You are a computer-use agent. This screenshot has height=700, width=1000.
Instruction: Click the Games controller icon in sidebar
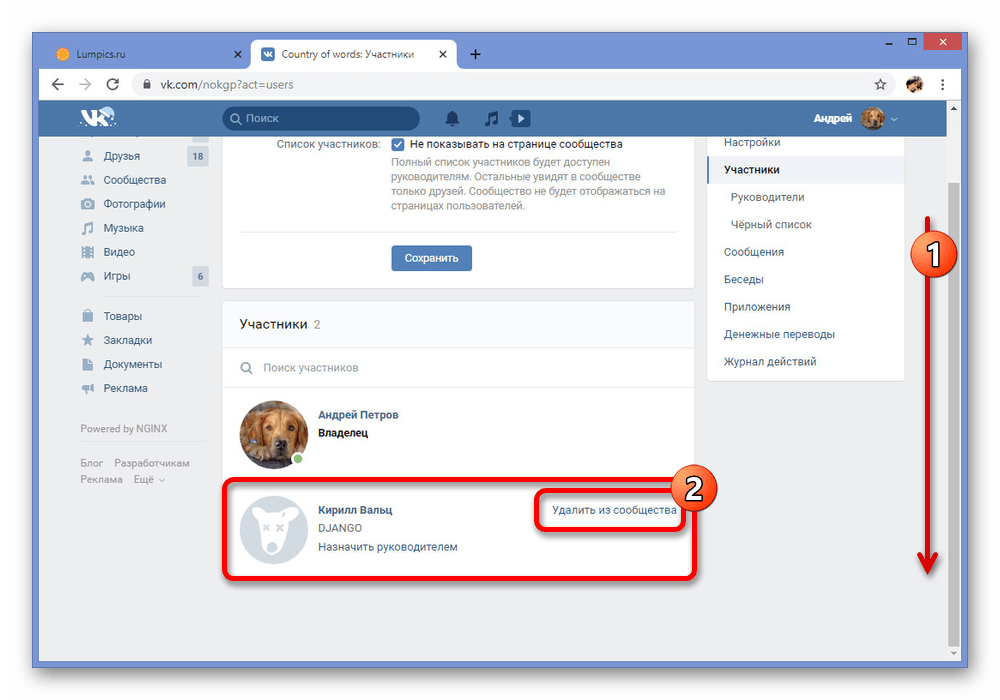[88, 276]
